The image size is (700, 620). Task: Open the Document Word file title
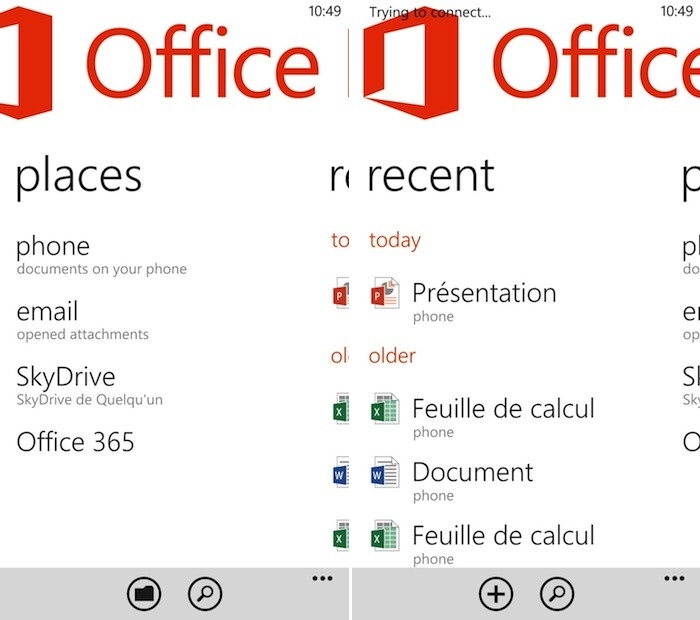473,472
